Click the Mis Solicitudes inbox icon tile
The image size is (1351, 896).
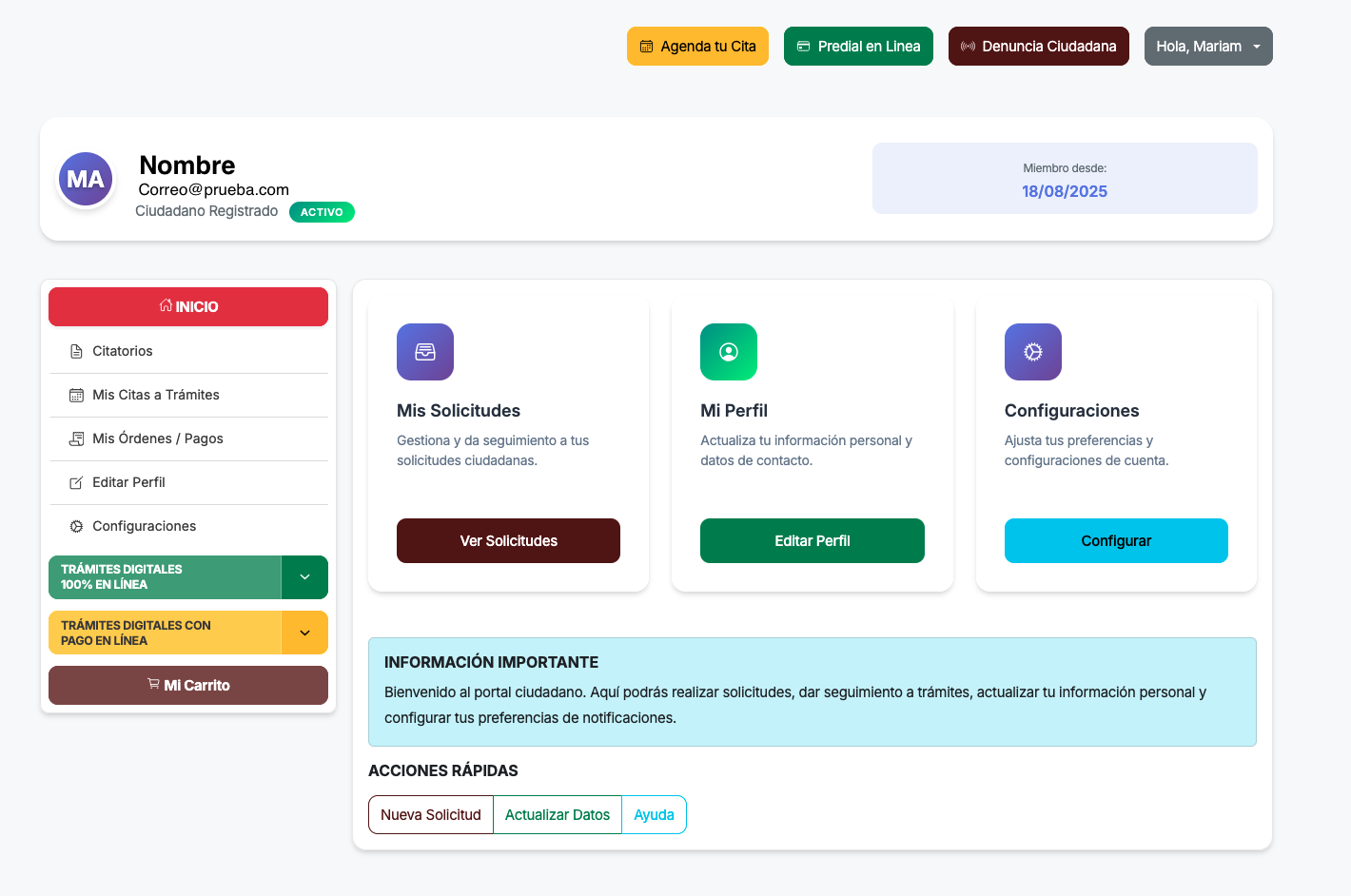[425, 352]
